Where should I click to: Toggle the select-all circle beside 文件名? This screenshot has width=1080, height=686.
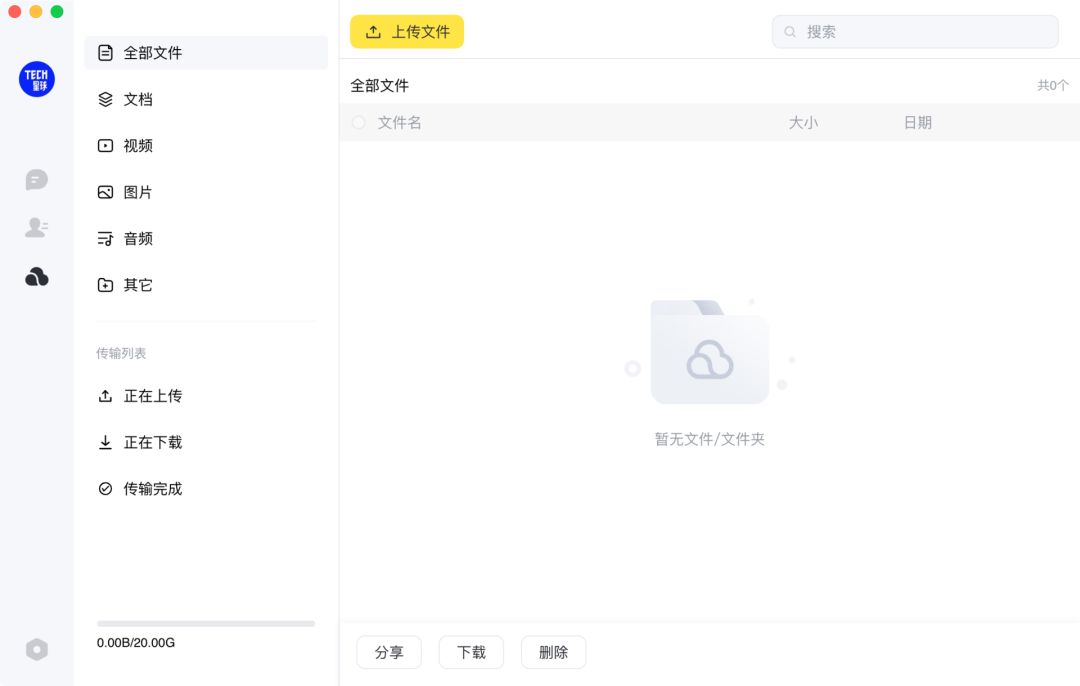(359, 122)
